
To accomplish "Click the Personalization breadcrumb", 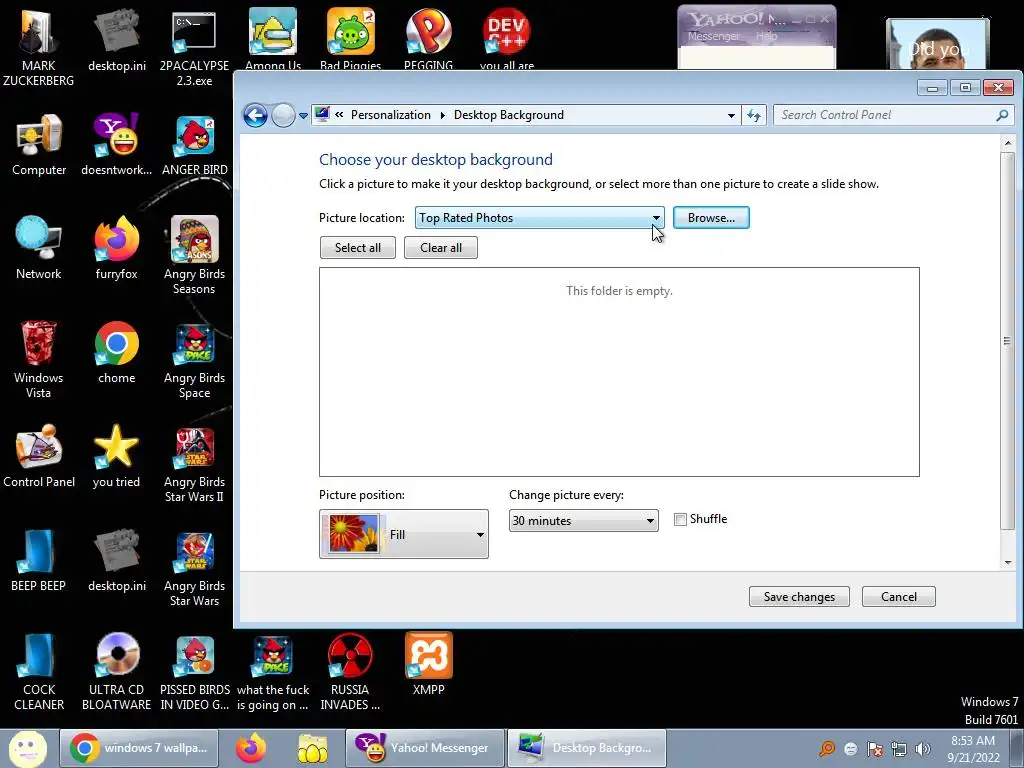I will 391,115.
